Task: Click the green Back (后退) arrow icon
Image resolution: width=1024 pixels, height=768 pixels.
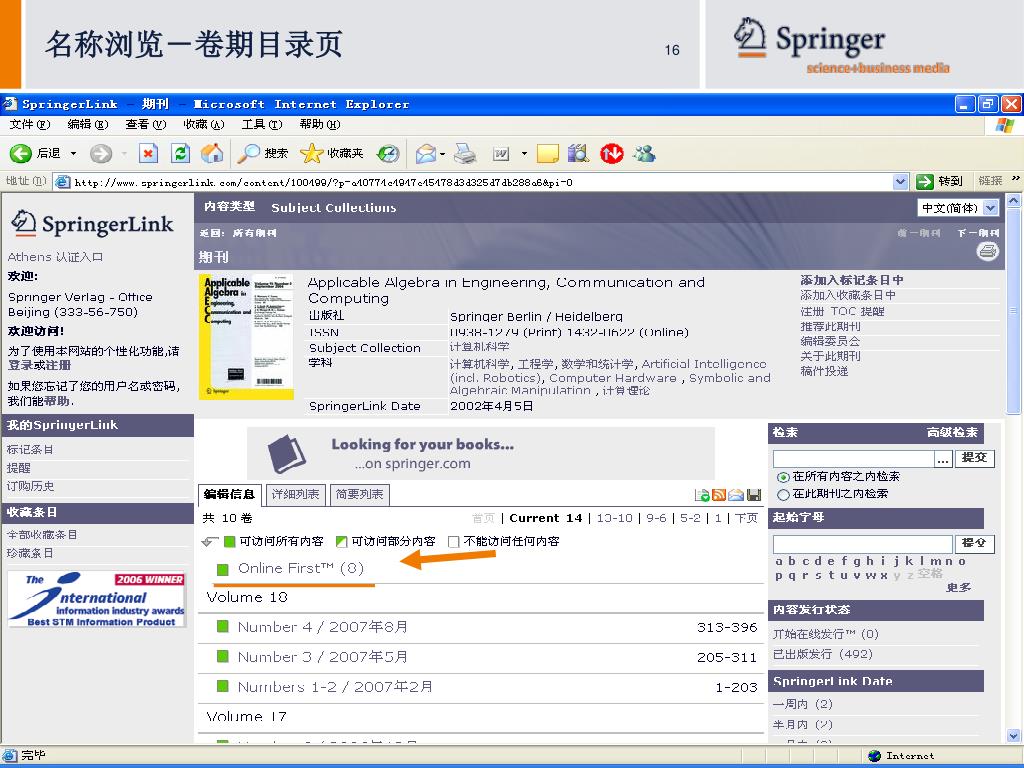Action: tap(20, 153)
